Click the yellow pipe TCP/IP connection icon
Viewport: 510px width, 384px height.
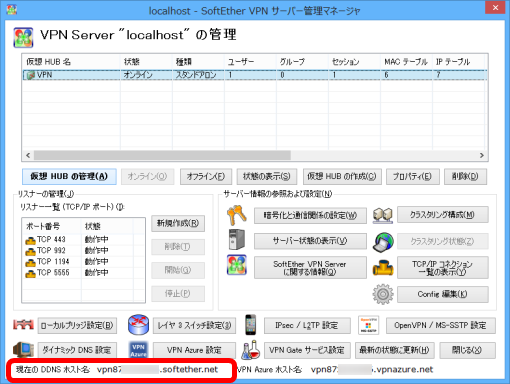coord(383,268)
